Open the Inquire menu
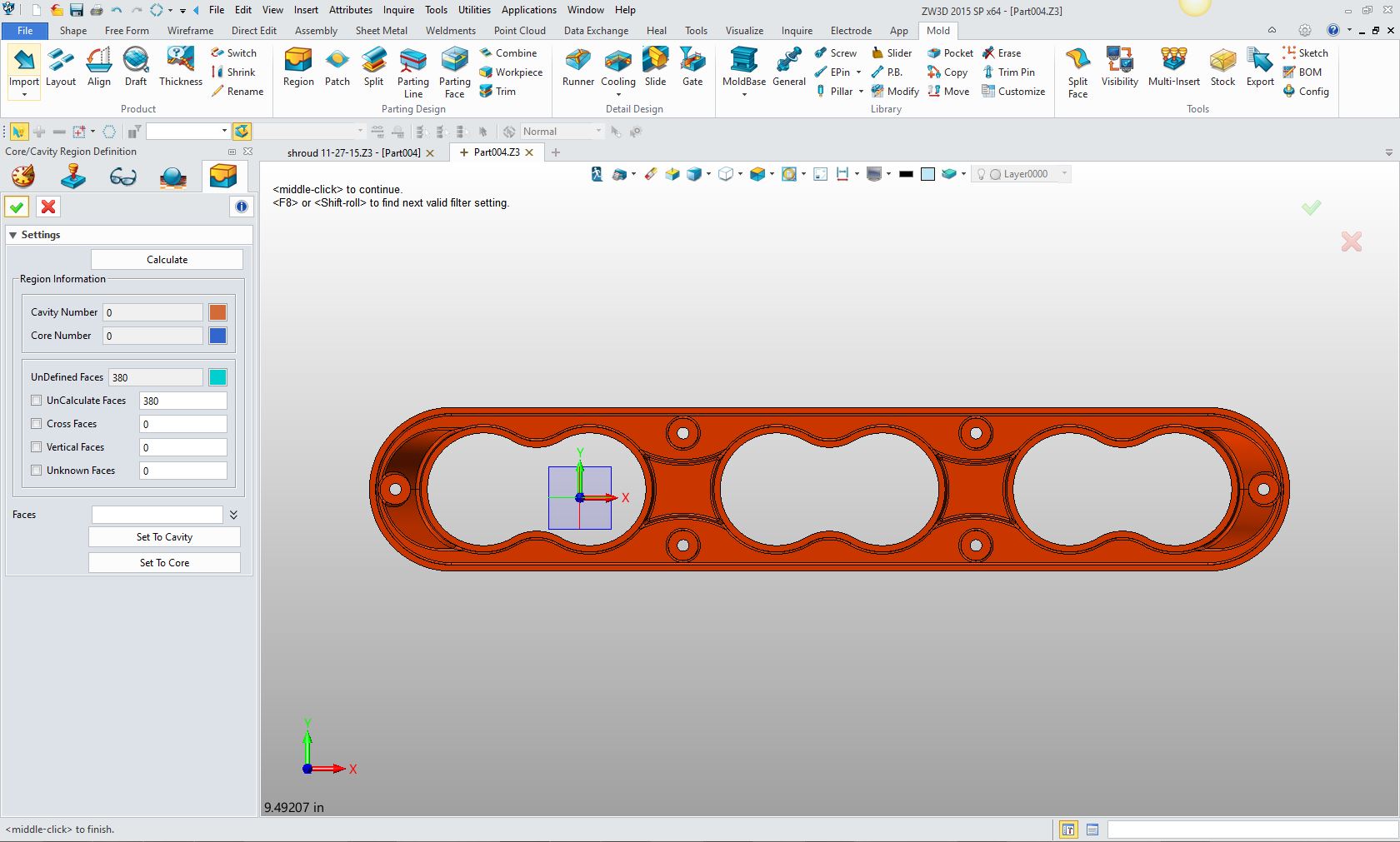 (x=398, y=10)
